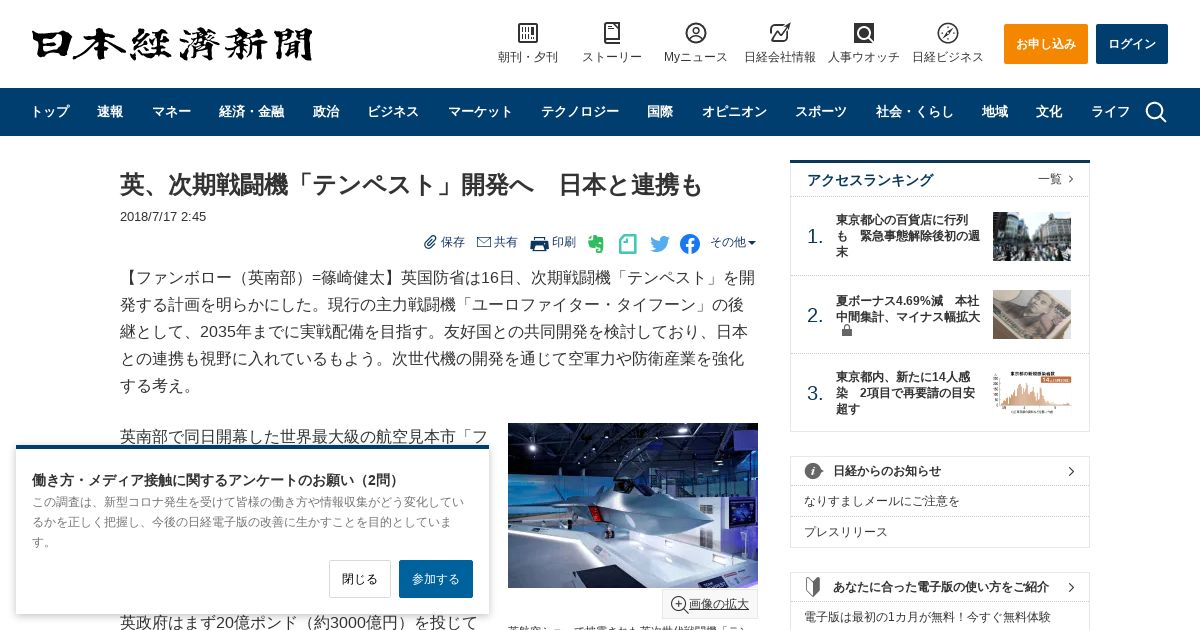Click infection chart thumbnail for rank 3
This screenshot has height=630, width=1200.
pyautogui.click(x=1032, y=393)
